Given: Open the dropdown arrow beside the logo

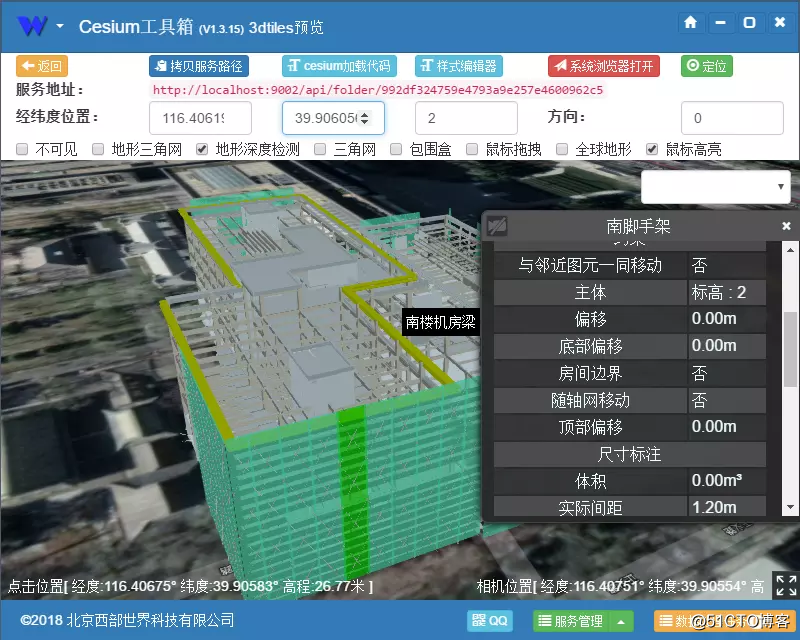Looking at the screenshot, I should 60,26.
